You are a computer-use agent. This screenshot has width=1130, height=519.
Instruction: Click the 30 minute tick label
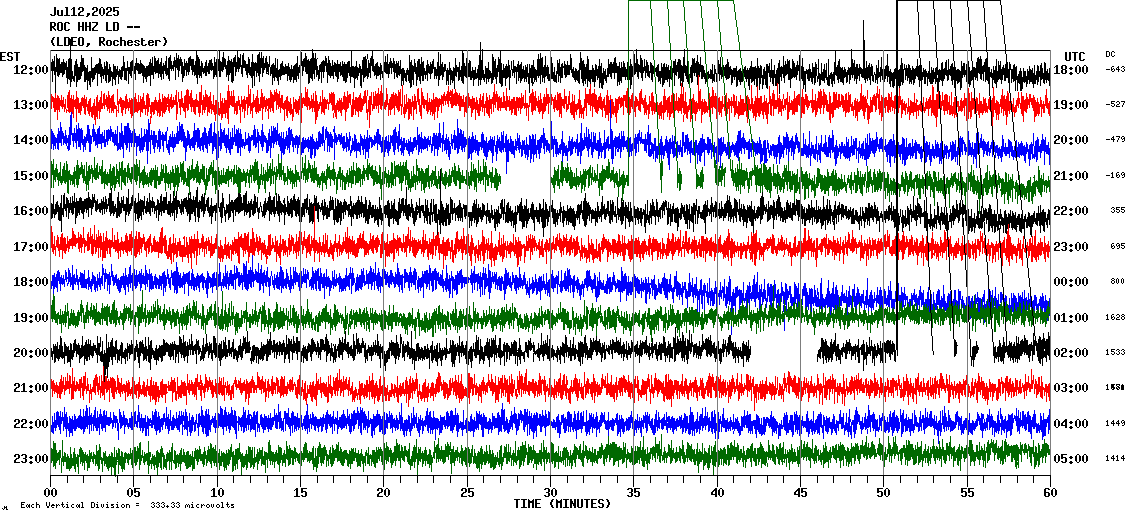[x=550, y=492]
